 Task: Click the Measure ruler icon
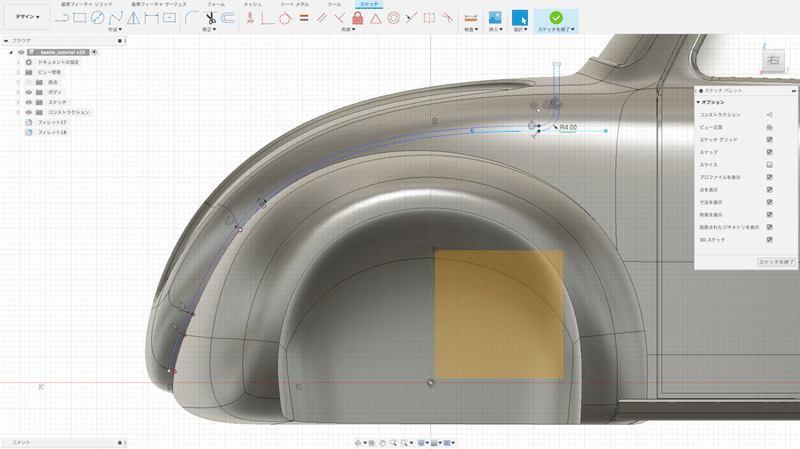click(471, 17)
